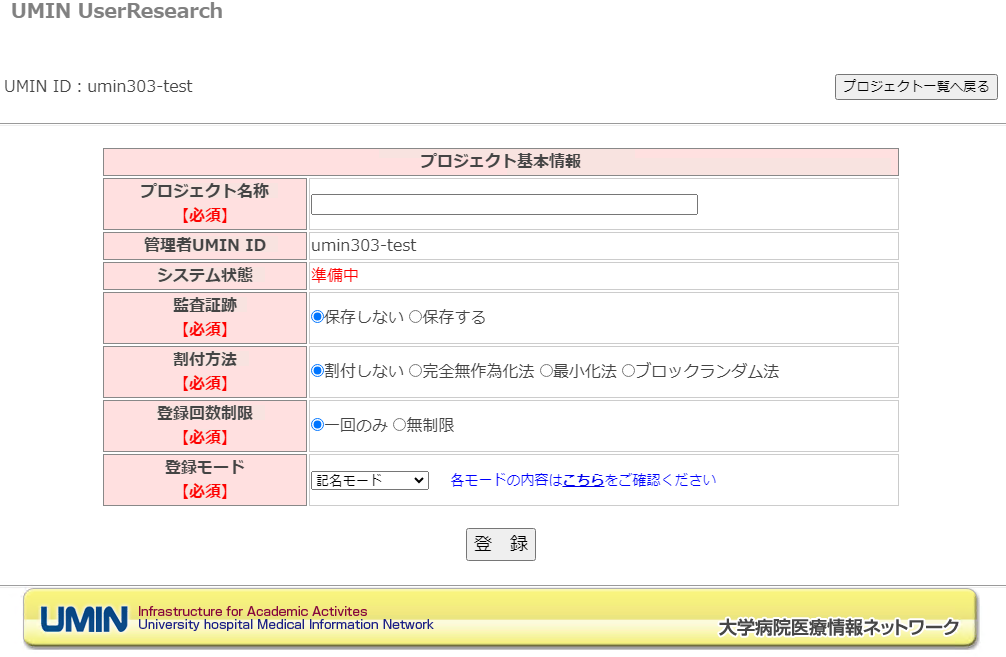Image resolution: width=1006 pixels, height=657 pixels.
Task: Click the UMIN UserResearch page title
Action: (x=117, y=12)
